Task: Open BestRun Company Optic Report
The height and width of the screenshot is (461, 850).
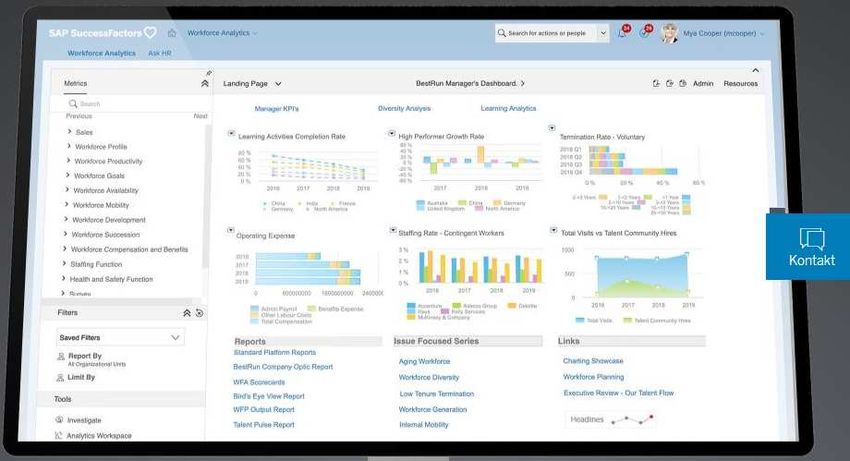Action: (x=283, y=367)
